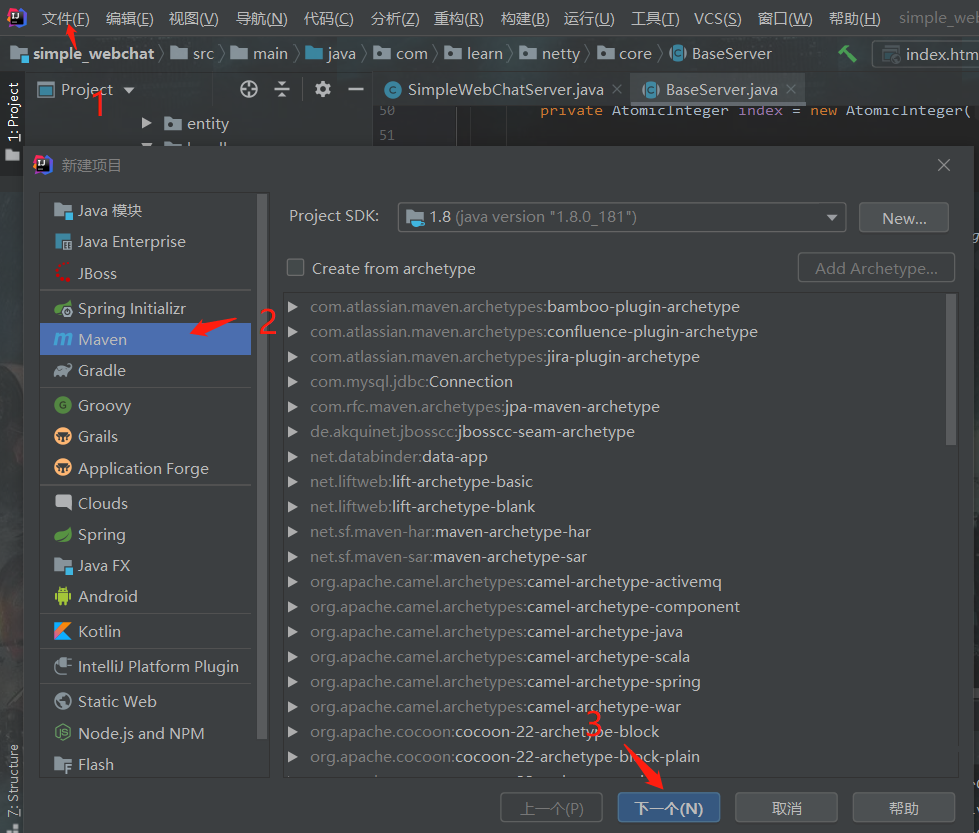979x833 pixels.
Task: Open the 文件(F) menu
Action: pos(66,19)
